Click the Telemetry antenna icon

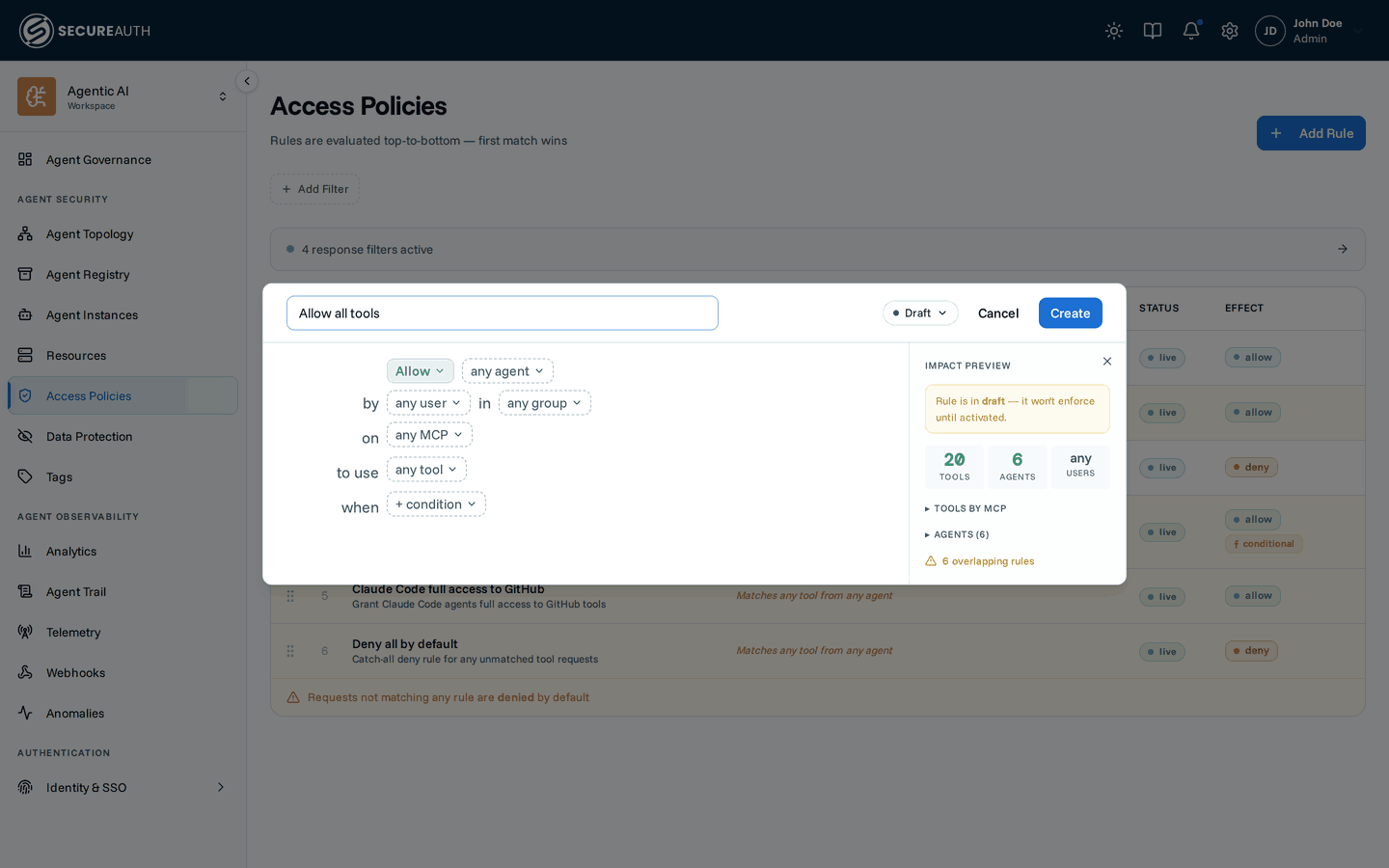click(25, 632)
